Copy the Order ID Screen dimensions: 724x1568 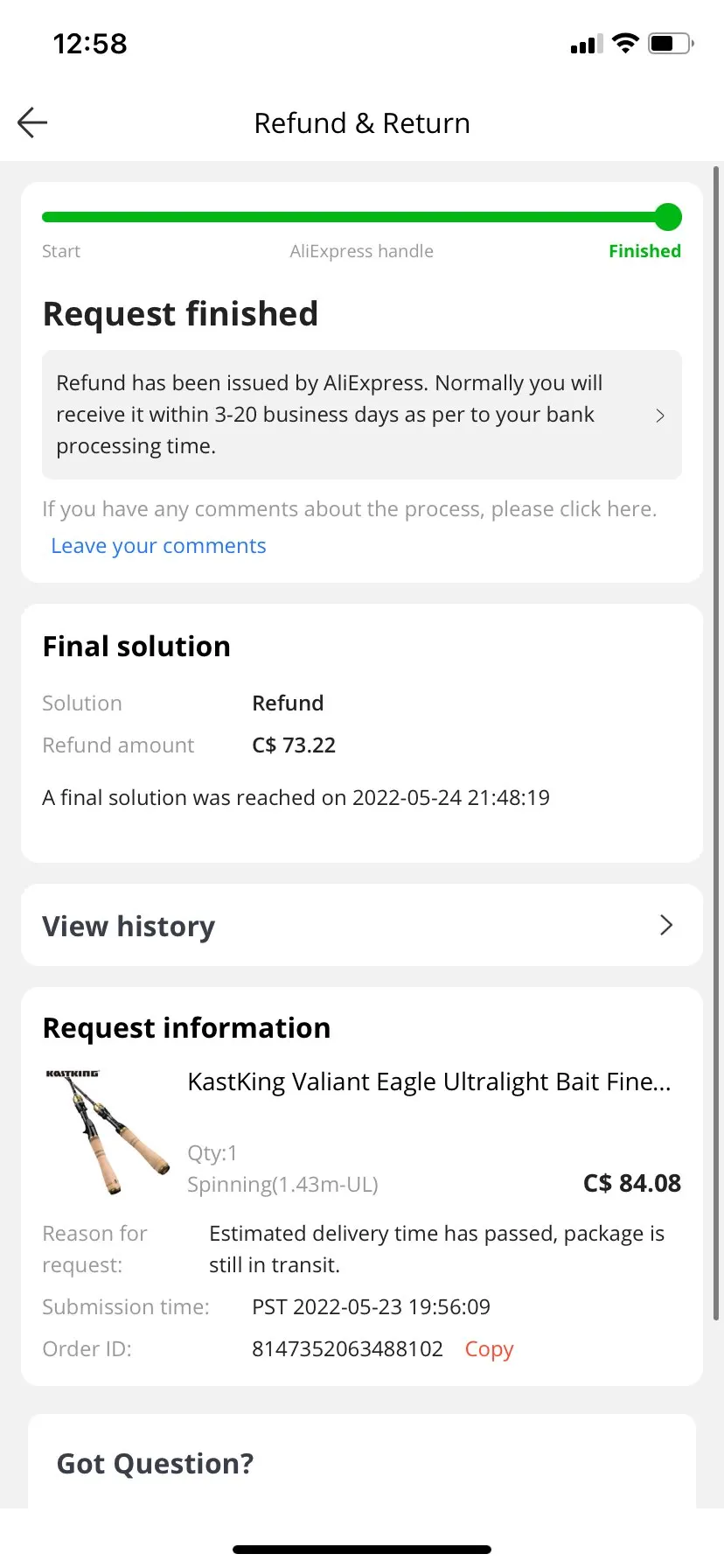[489, 1349]
